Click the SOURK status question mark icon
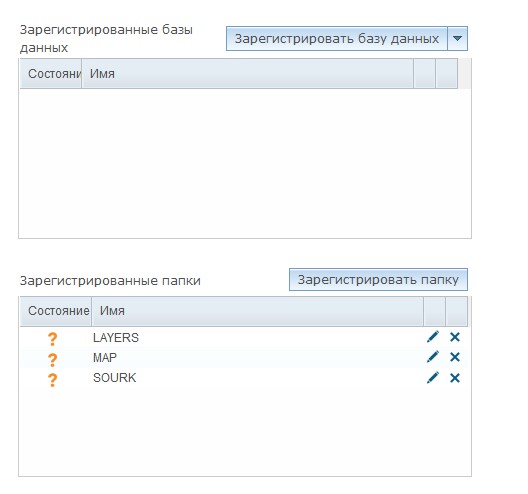Viewport: 528px width, 494px height. pos(52,380)
